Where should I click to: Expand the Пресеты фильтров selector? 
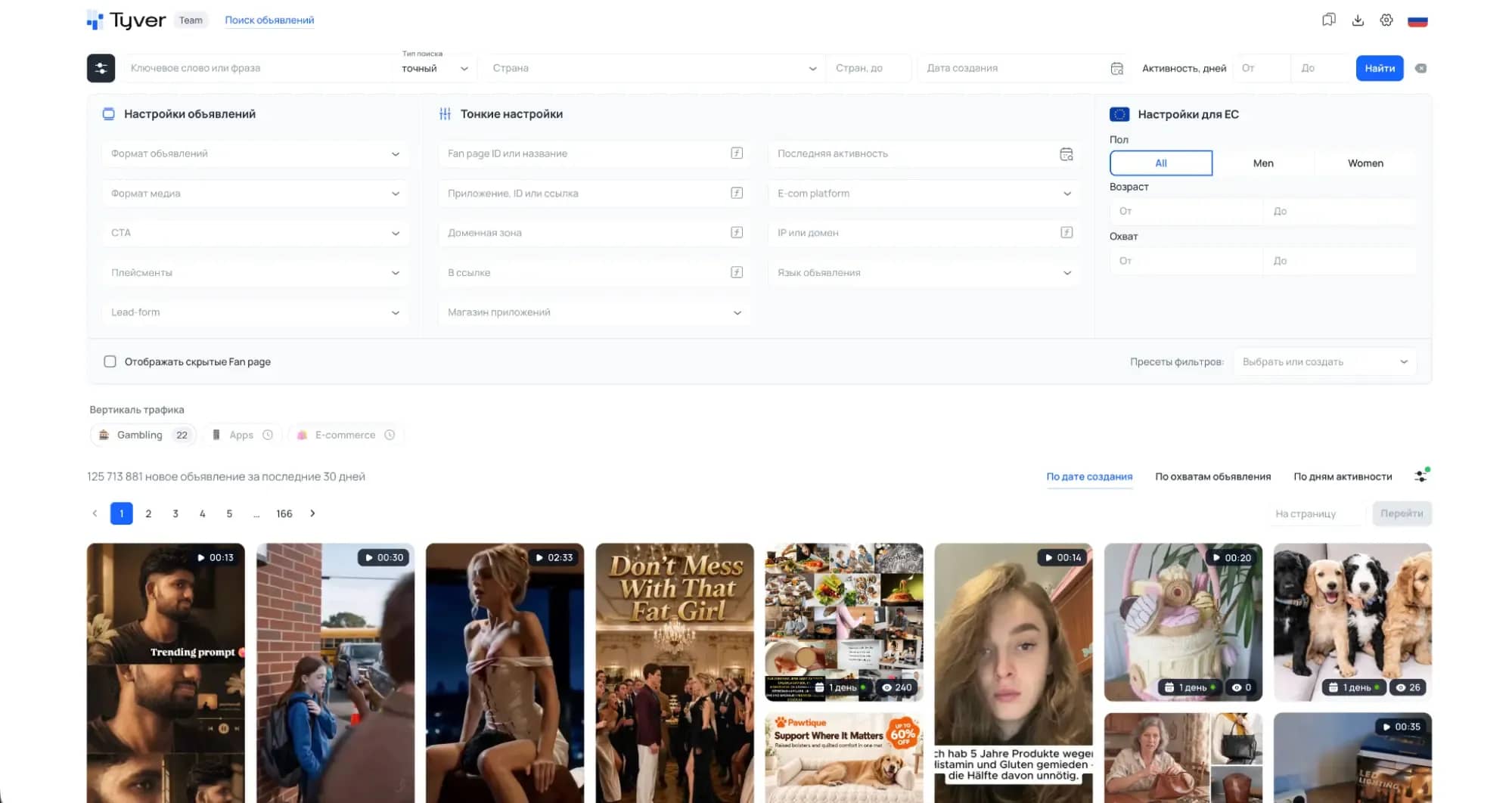pos(1325,362)
